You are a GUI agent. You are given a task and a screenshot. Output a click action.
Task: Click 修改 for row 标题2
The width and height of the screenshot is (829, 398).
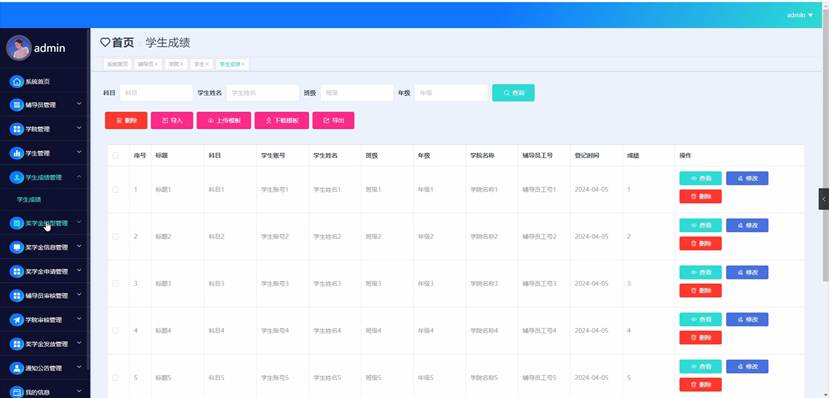pos(747,226)
